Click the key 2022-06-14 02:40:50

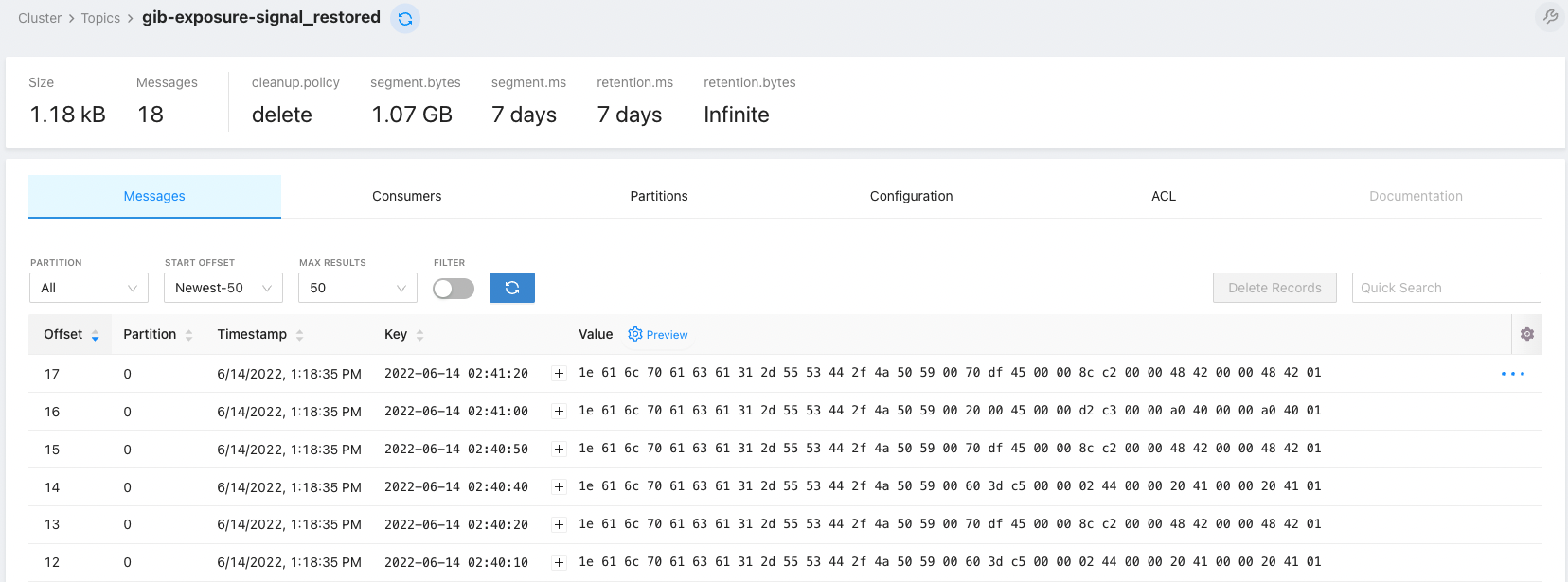click(x=456, y=450)
